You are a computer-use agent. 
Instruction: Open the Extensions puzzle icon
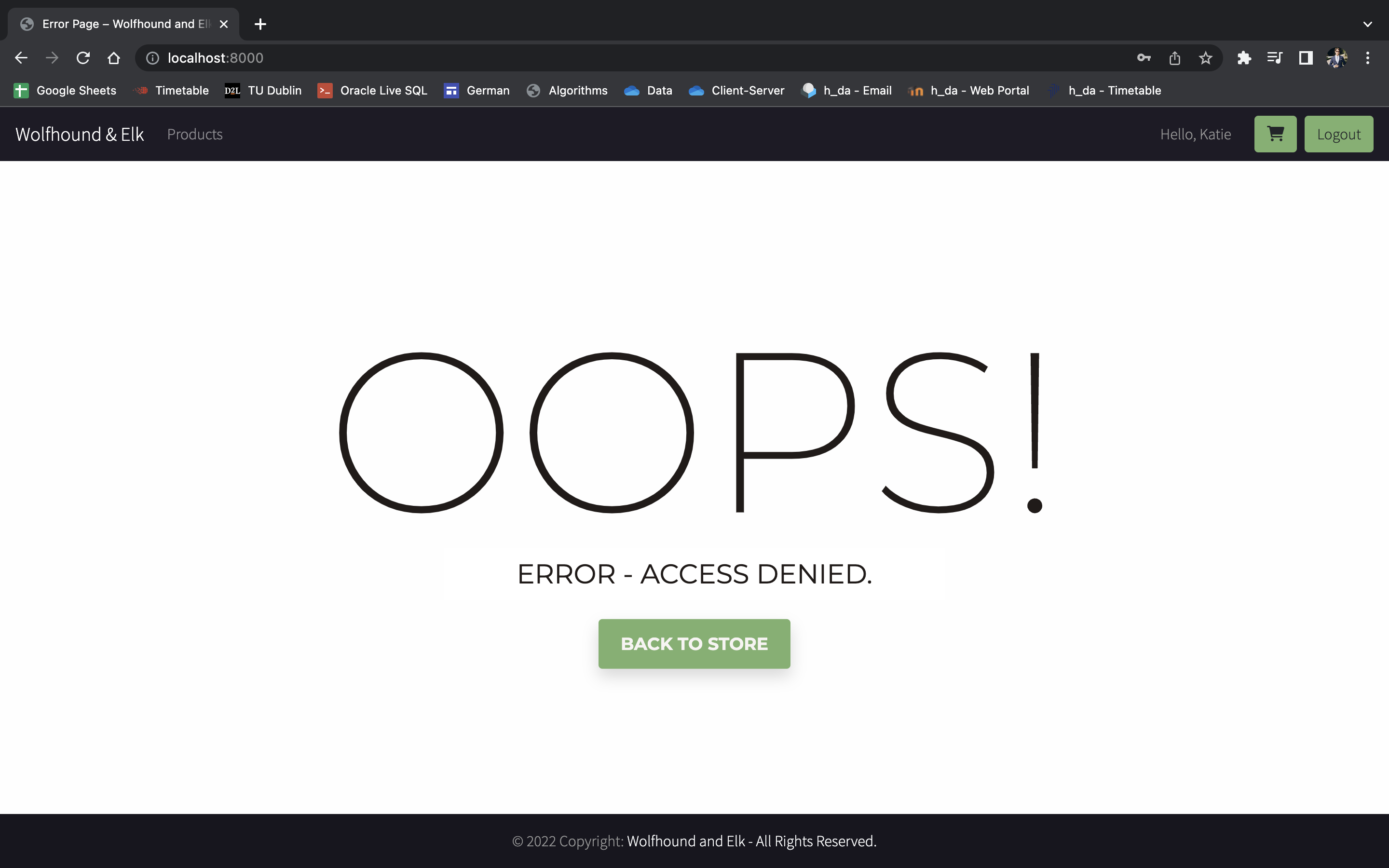(x=1244, y=58)
